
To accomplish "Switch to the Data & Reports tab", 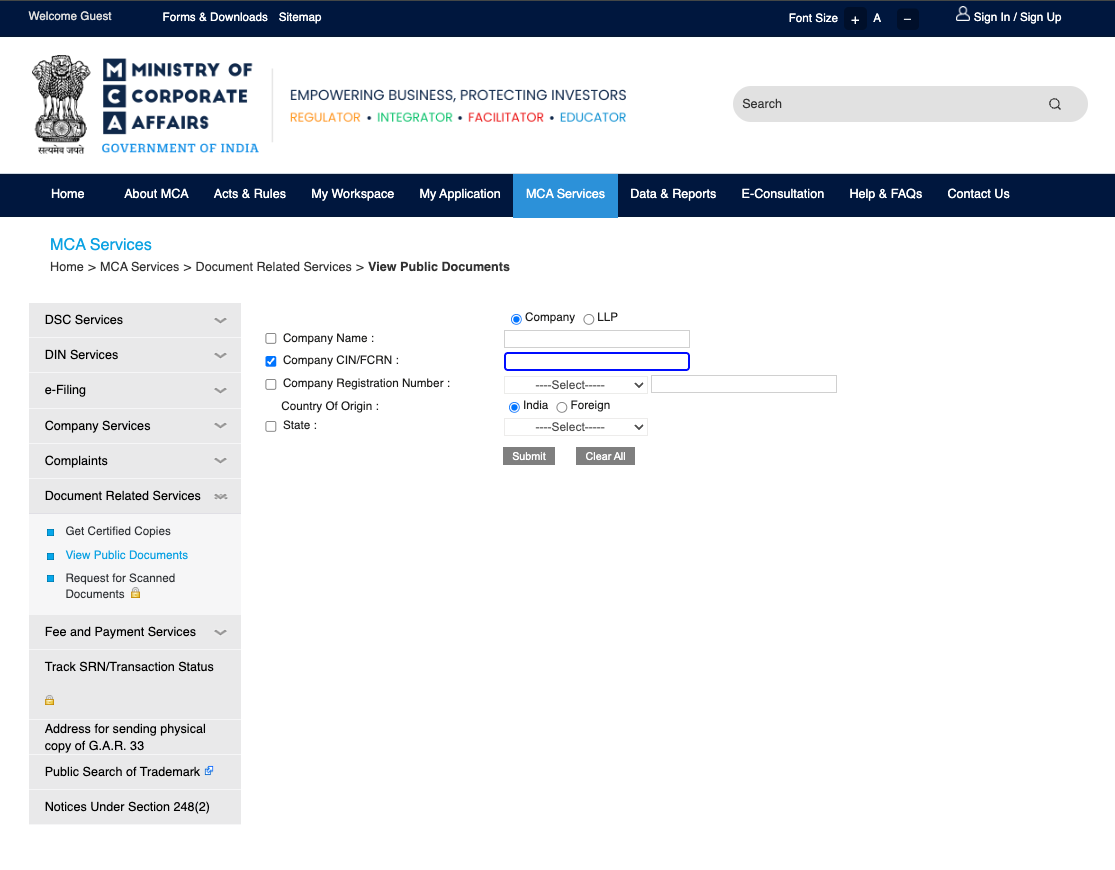I will coord(673,194).
